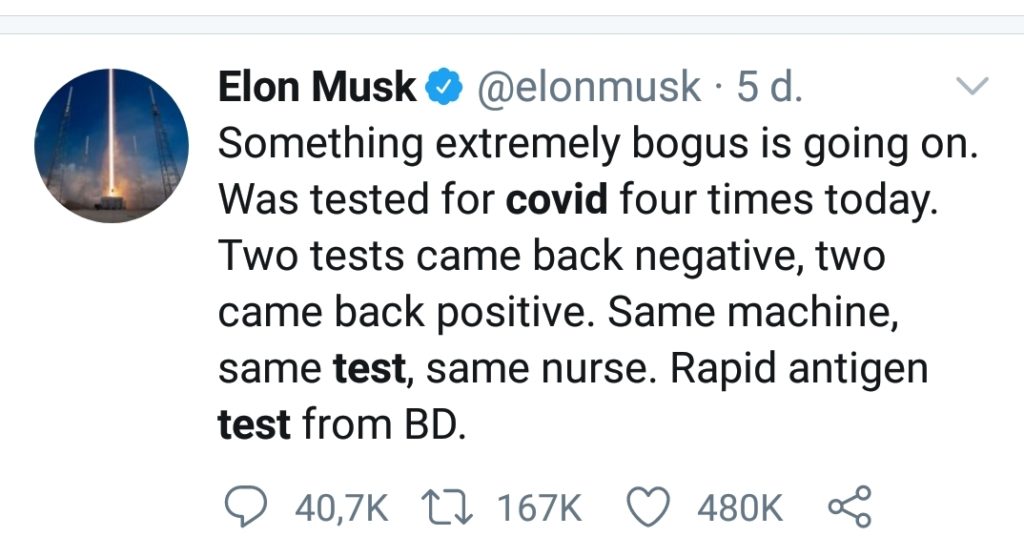This screenshot has width=1024, height=557.
Task: Open the share icon menu
Action: 850,508
